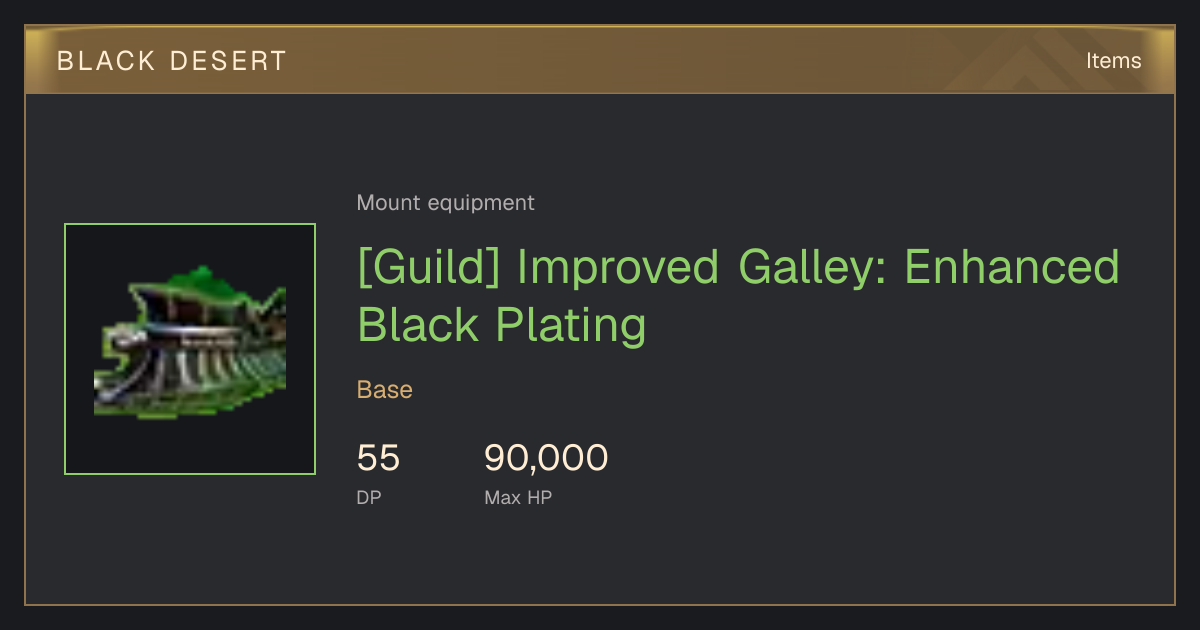Click the BLACK DESERT header title
1200x630 pixels.
[x=172, y=61]
